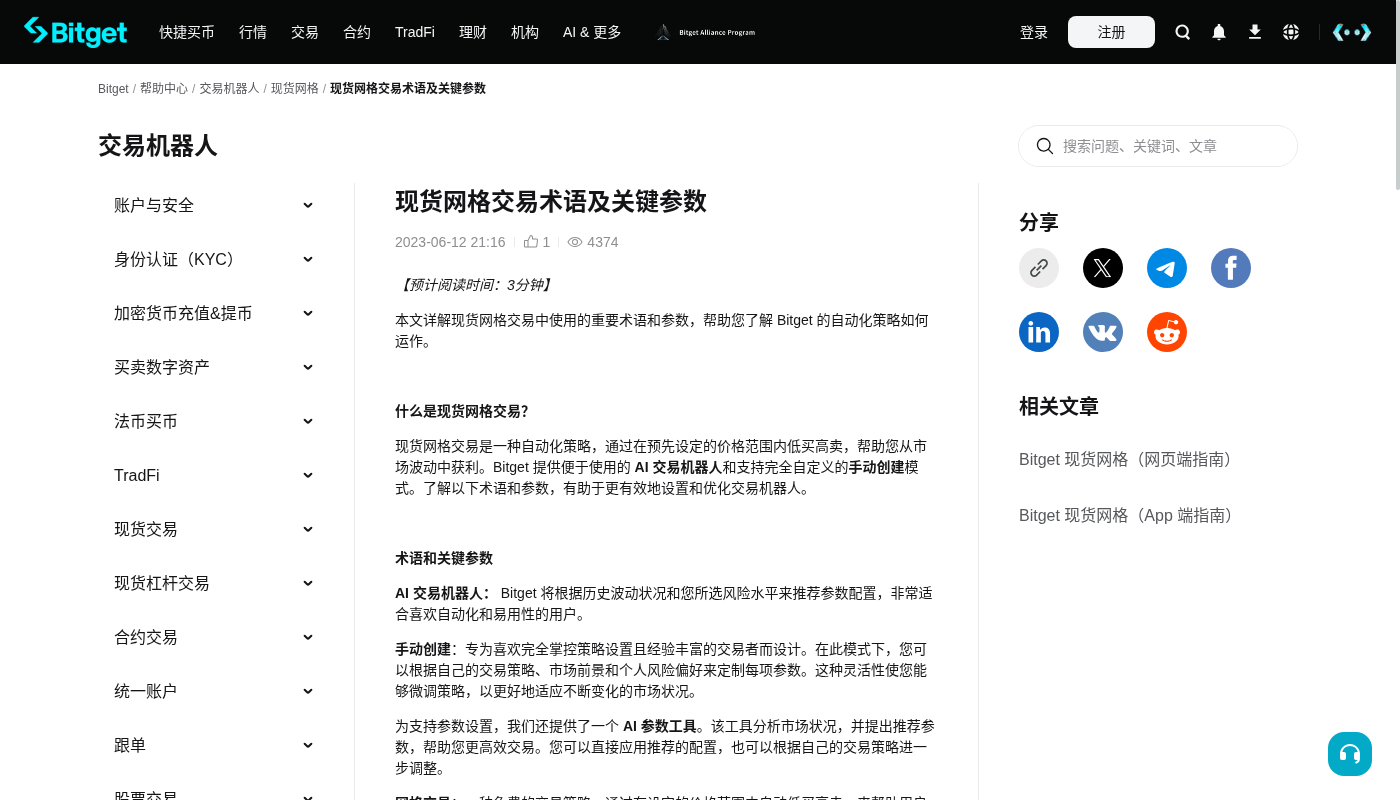Share the article on LinkedIn
The width and height of the screenshot is (1400, 800).
point(1039,332)
